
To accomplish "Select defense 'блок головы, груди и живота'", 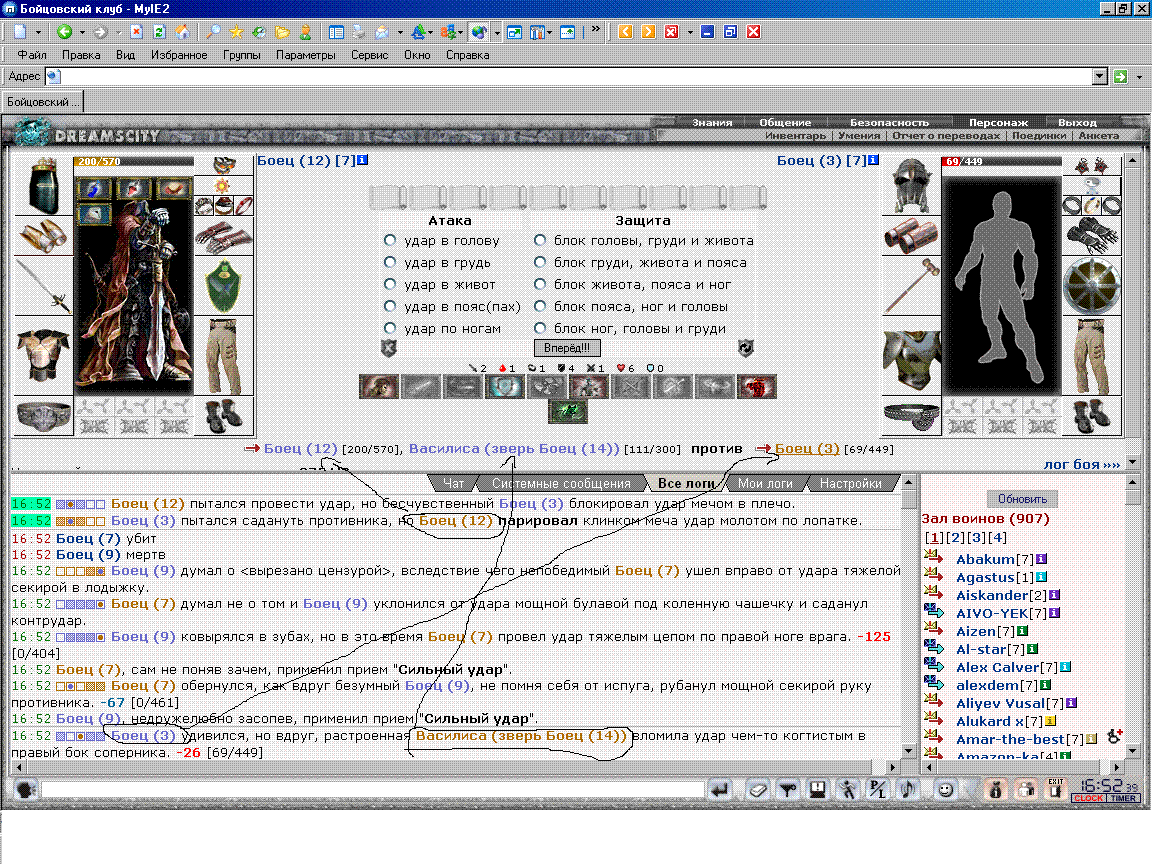I will [540, 240].
